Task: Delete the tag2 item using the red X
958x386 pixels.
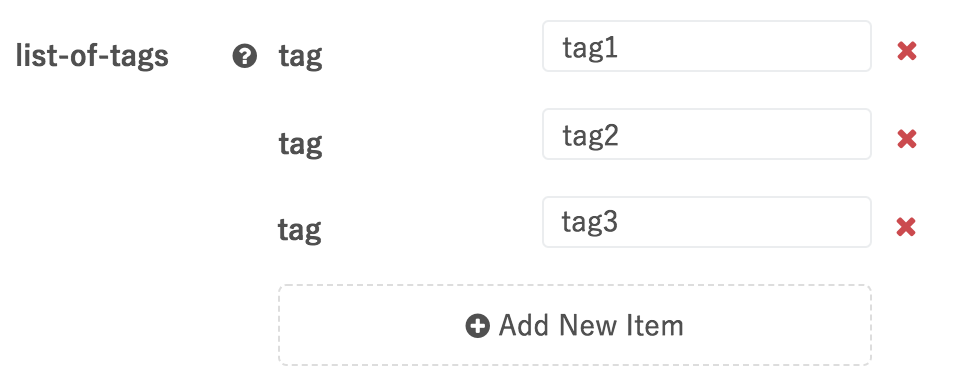Action: [x=907, y=139]
